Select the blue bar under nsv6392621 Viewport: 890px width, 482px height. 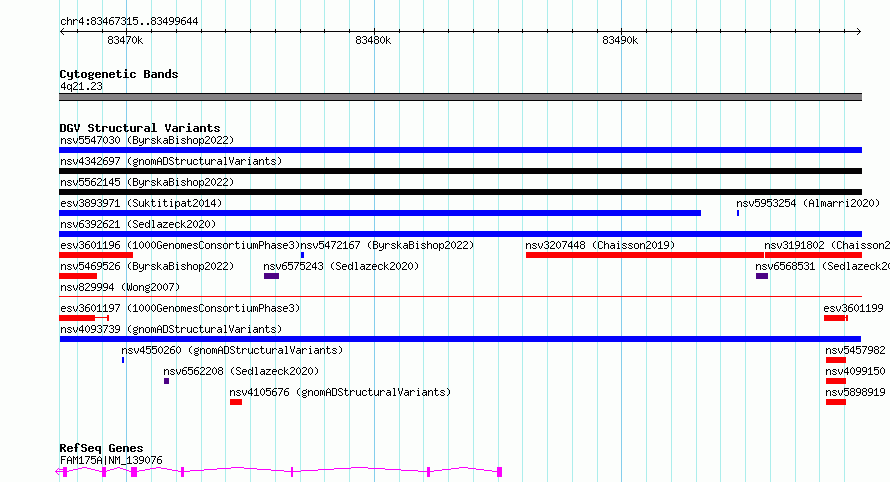click(460, 234)
